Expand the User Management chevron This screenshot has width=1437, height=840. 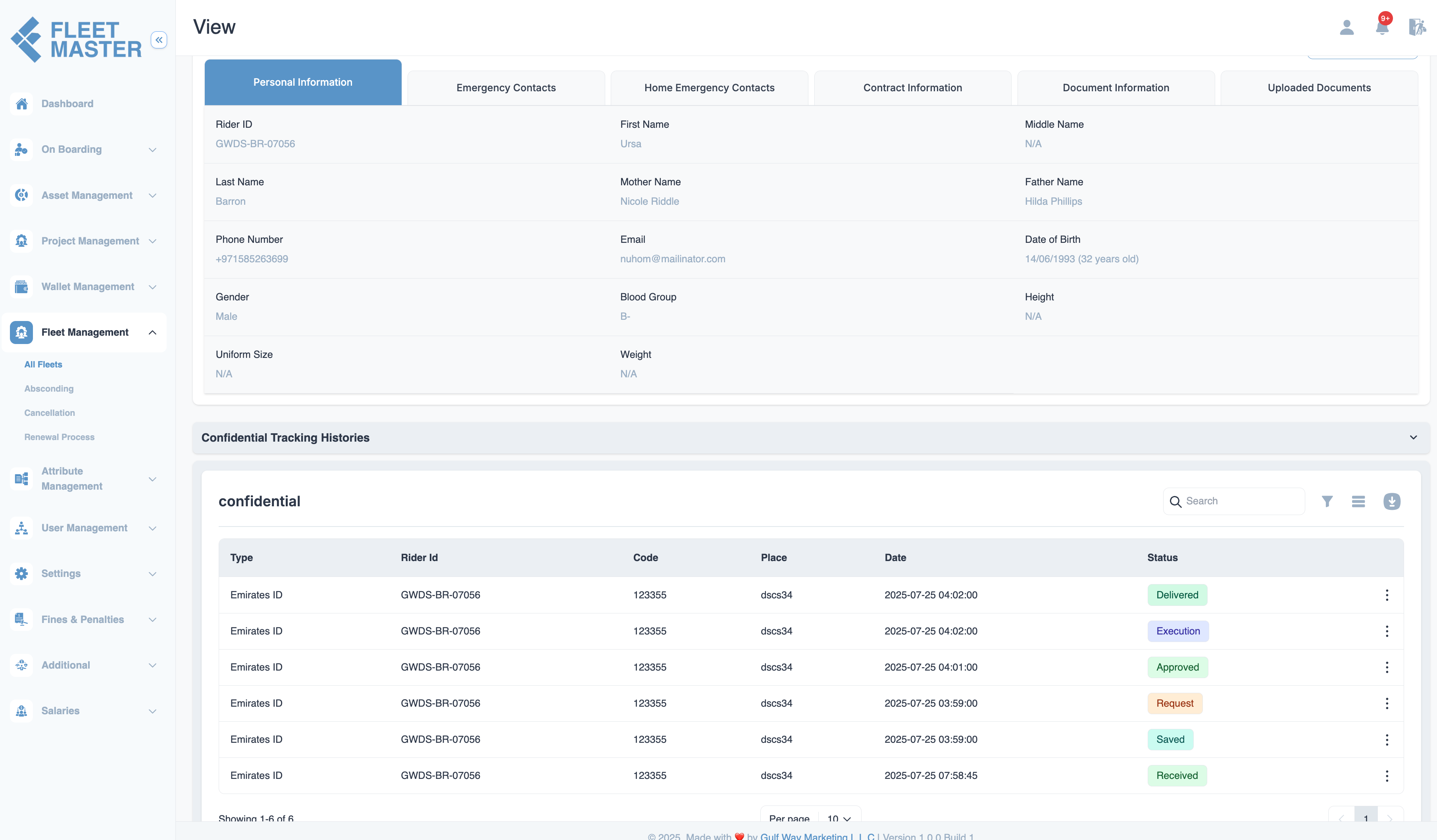pos(152,528)
